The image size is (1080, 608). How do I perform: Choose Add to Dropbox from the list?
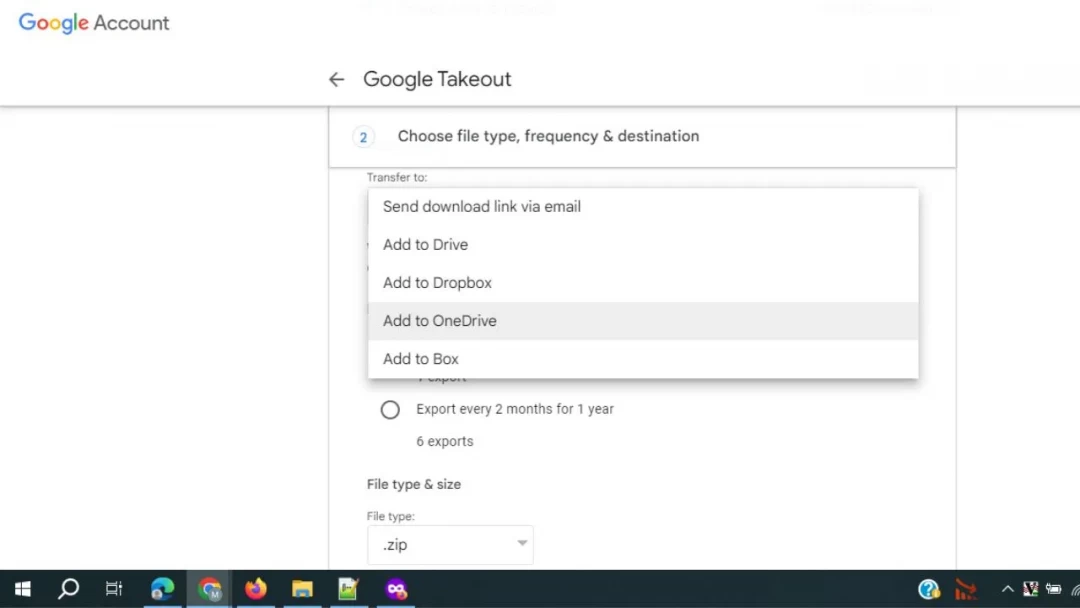(x=437, y=282)
